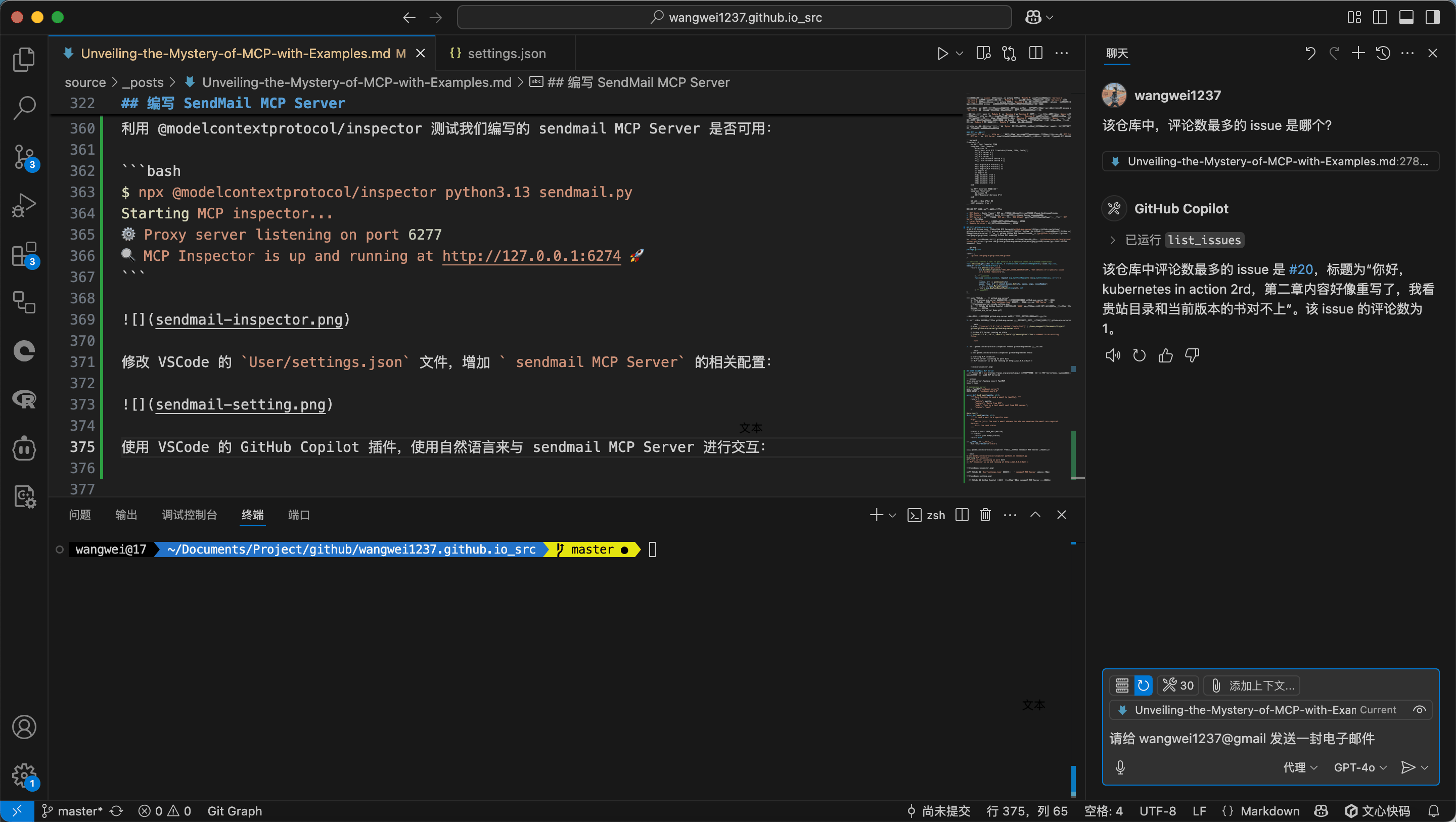Mark Copilot response as helpful
1456x822 pixels.
tap(1165, 355)
